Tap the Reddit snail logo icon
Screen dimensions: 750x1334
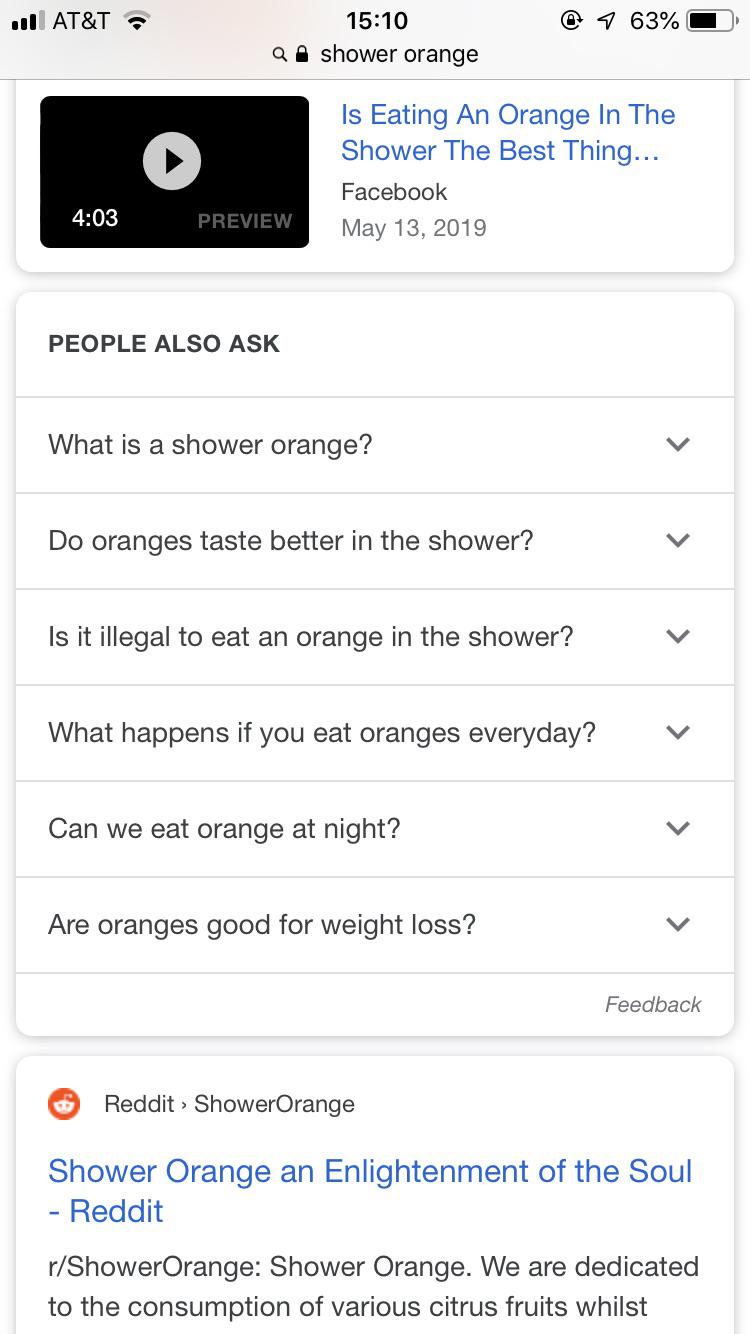63,1104
